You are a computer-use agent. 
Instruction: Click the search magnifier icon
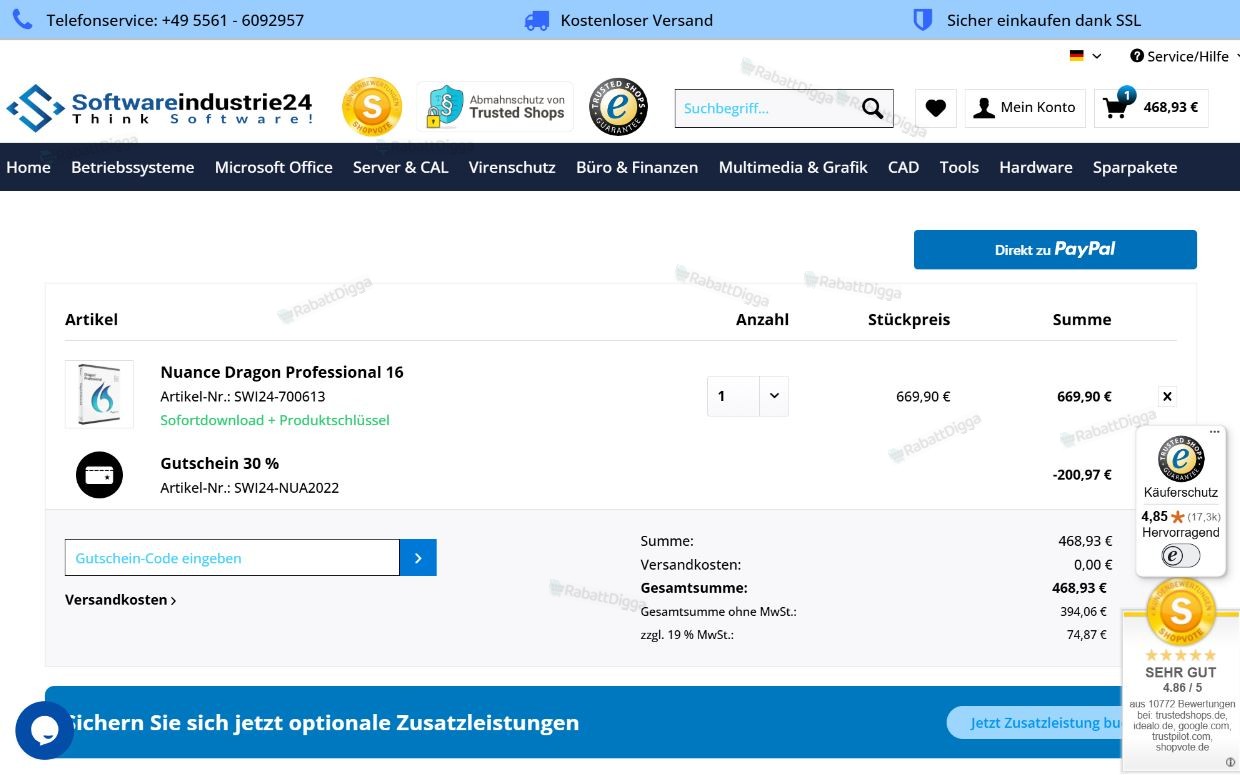point(873,108)
